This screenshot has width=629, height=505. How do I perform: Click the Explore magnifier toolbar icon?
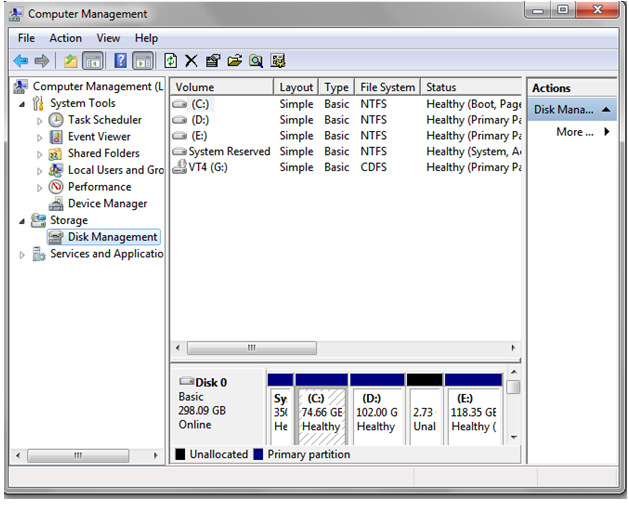(256, 61)
